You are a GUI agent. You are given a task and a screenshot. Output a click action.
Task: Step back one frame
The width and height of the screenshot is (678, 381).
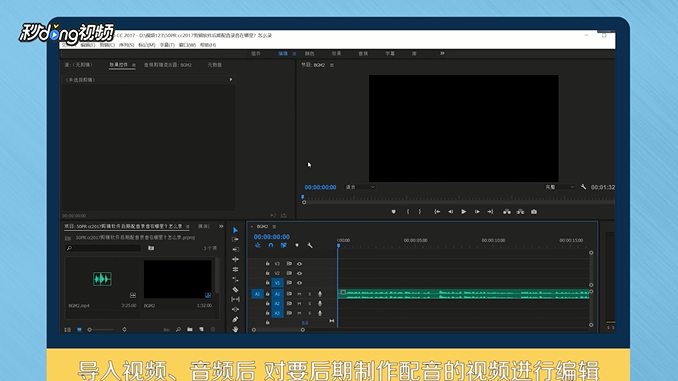pos(450,211)
